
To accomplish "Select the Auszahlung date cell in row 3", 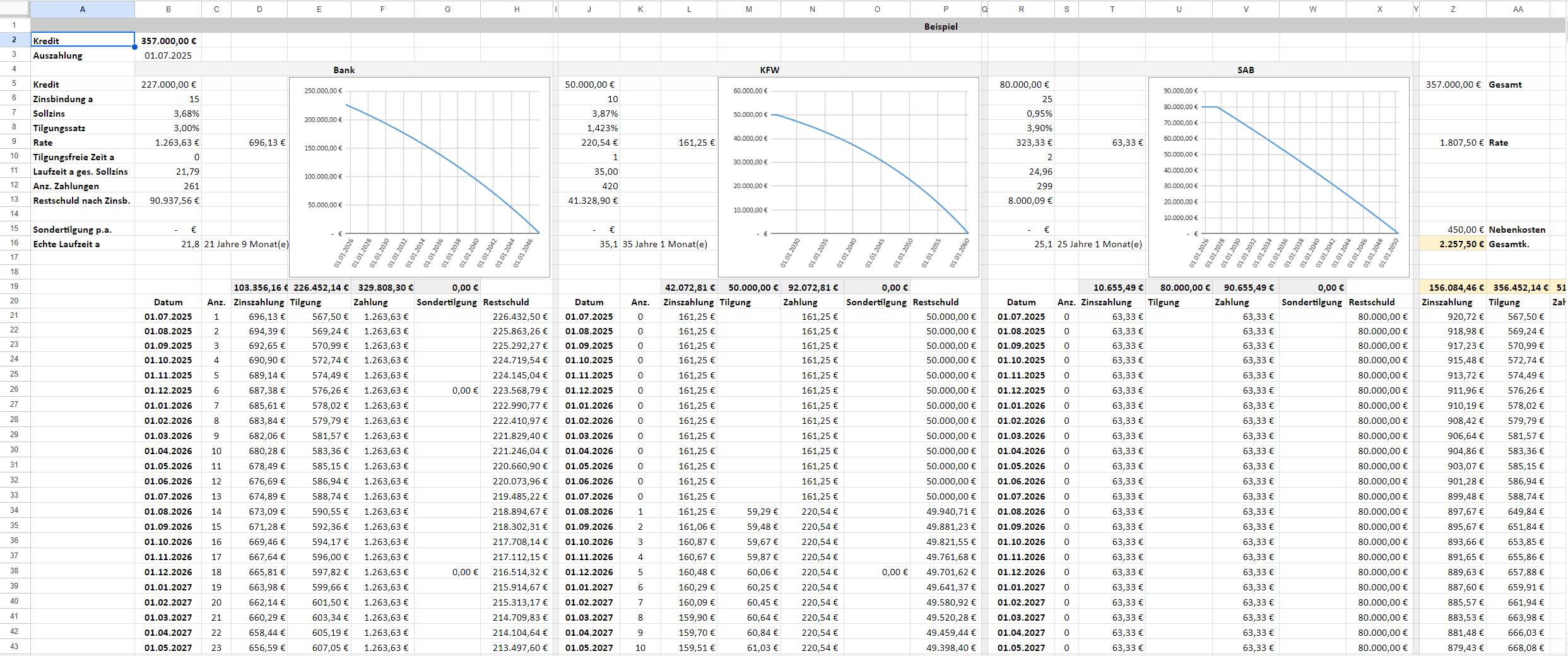I will (x=168, y=56).
